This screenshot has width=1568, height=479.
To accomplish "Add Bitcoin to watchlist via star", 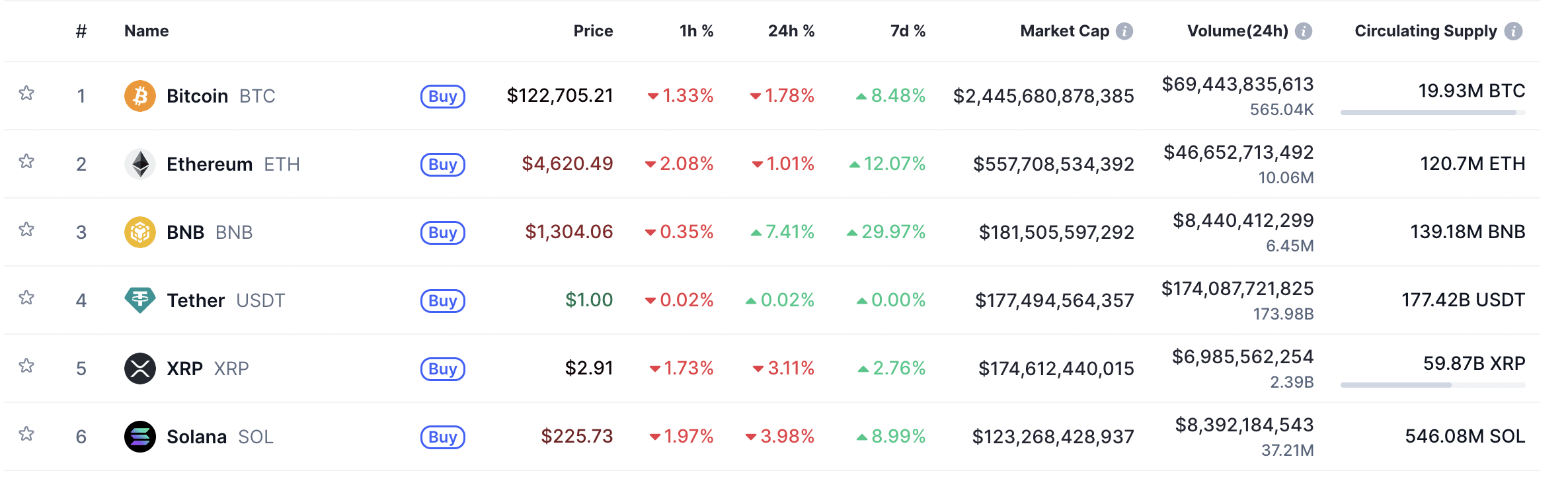I will (27, 95).
